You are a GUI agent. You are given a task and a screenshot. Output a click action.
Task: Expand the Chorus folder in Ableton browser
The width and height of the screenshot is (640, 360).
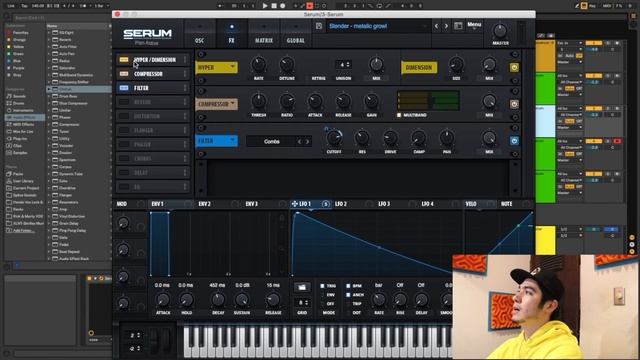click(x=49, y=89)
